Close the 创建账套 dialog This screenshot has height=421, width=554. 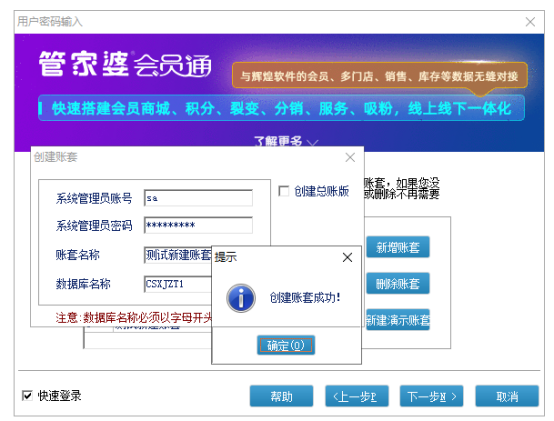pyautogui.click(x=350, y=157)
